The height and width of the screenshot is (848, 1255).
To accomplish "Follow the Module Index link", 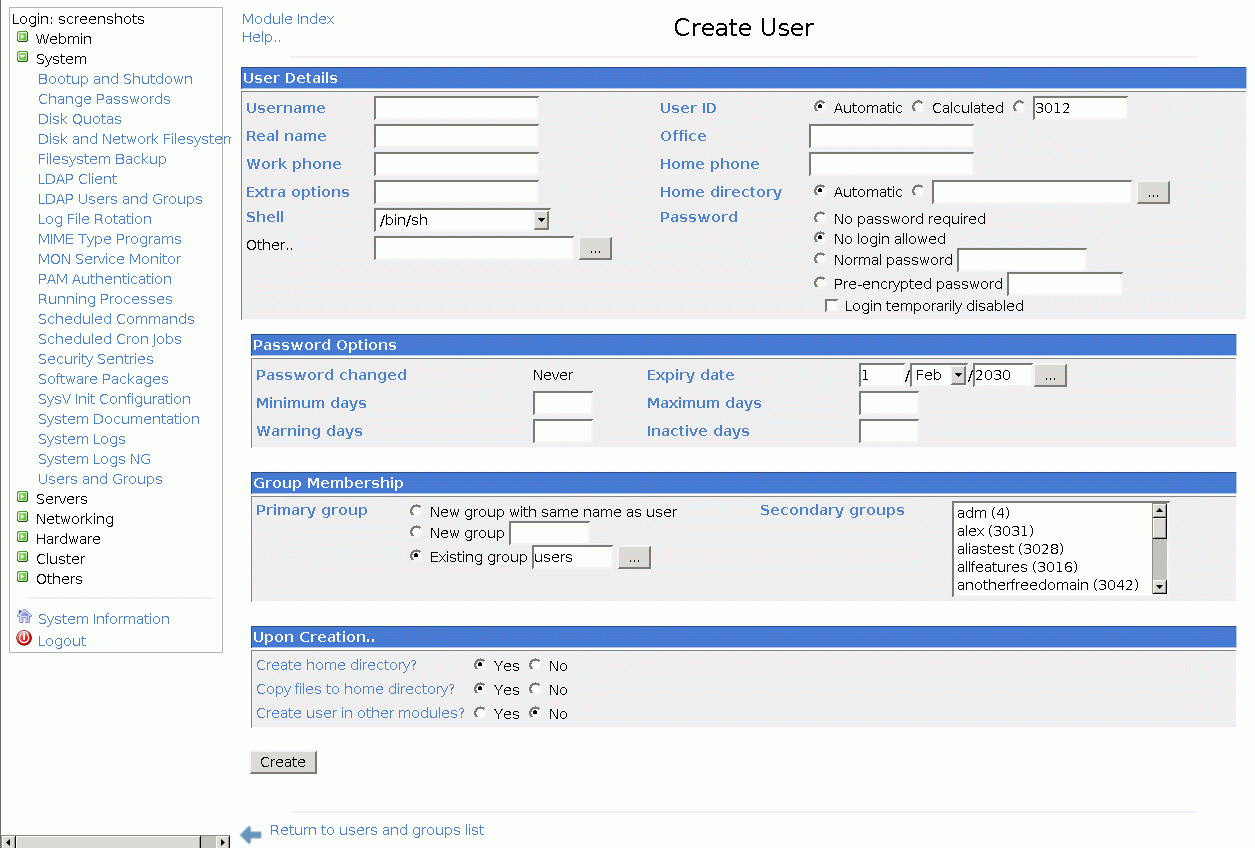I will [x=288, y=19].
